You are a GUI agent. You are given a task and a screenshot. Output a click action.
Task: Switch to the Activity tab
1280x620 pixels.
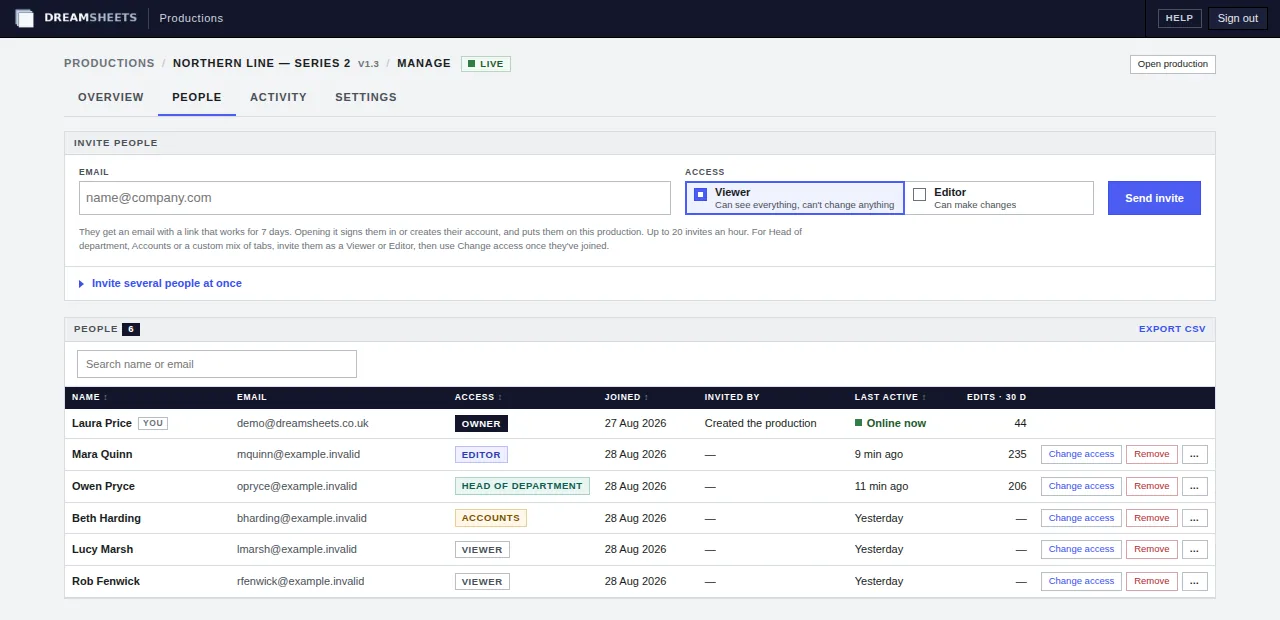pyautogui.click(x=278, y=97)
